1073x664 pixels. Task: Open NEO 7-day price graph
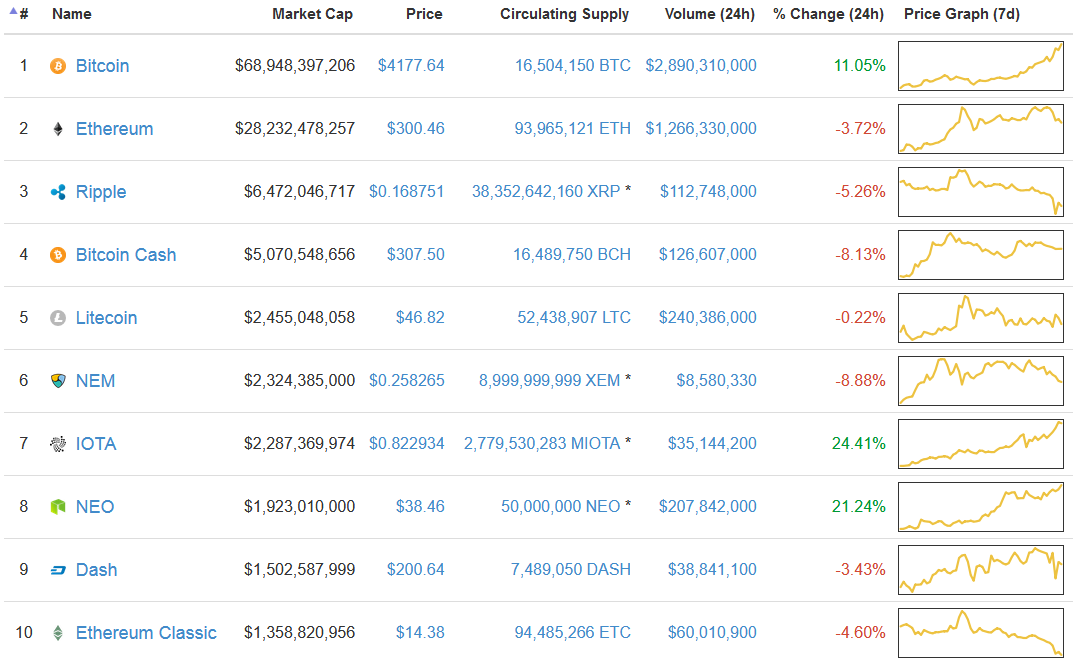(x=981, y=507)
